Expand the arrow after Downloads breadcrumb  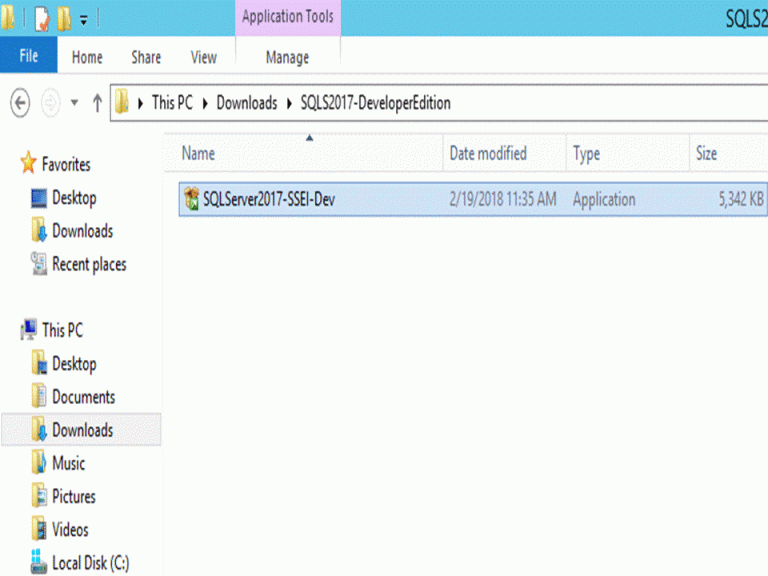pos(289,103)
